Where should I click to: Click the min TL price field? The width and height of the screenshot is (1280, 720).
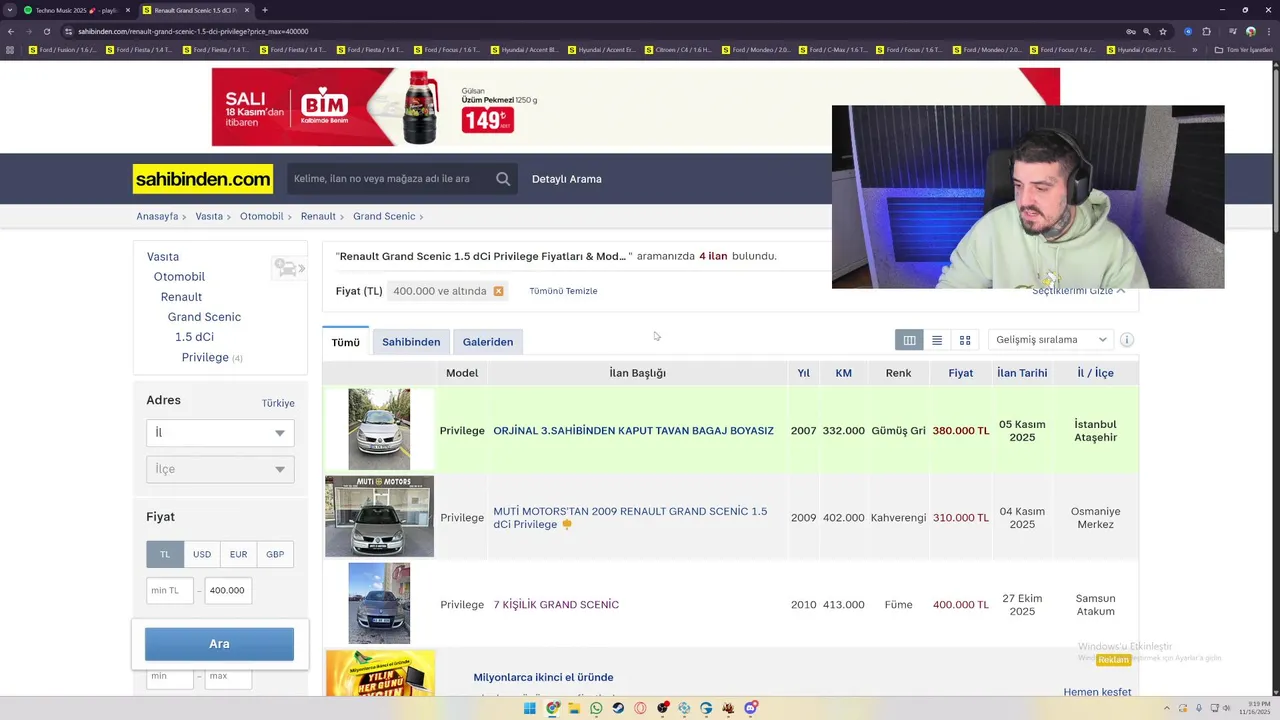point(170,590)
